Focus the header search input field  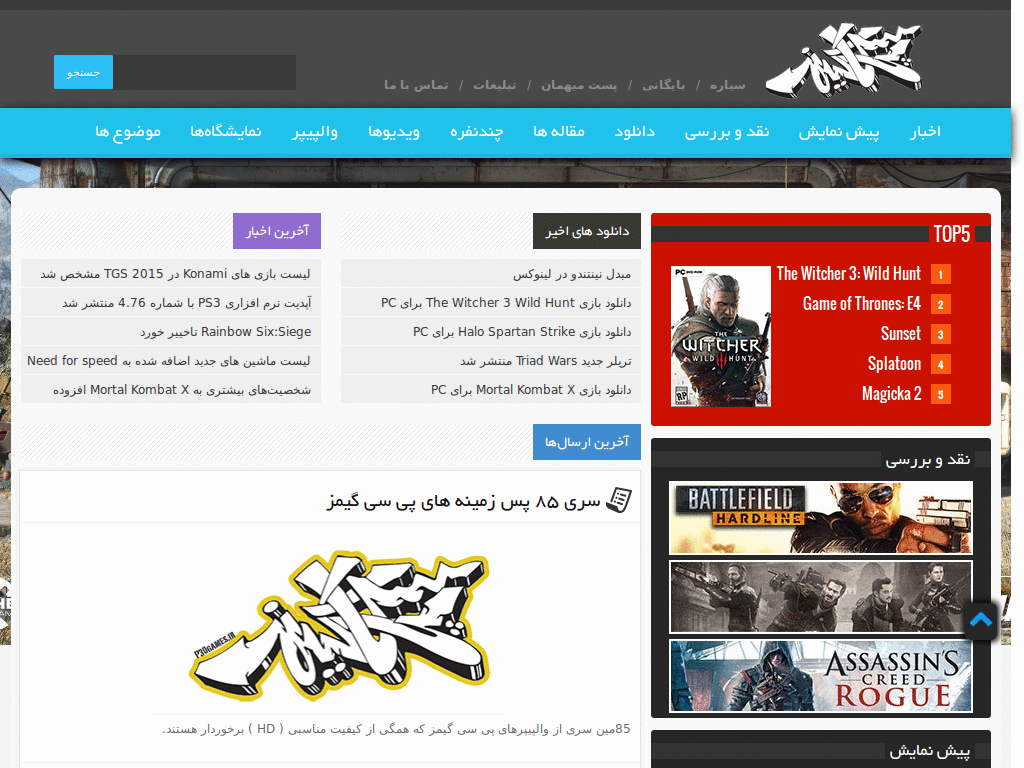pos(204,72)
